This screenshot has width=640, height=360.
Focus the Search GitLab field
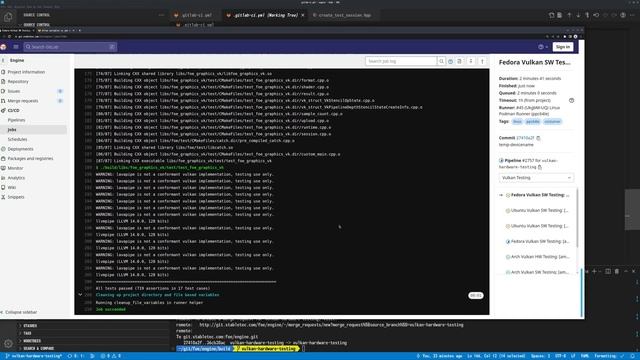pos(70,47)
